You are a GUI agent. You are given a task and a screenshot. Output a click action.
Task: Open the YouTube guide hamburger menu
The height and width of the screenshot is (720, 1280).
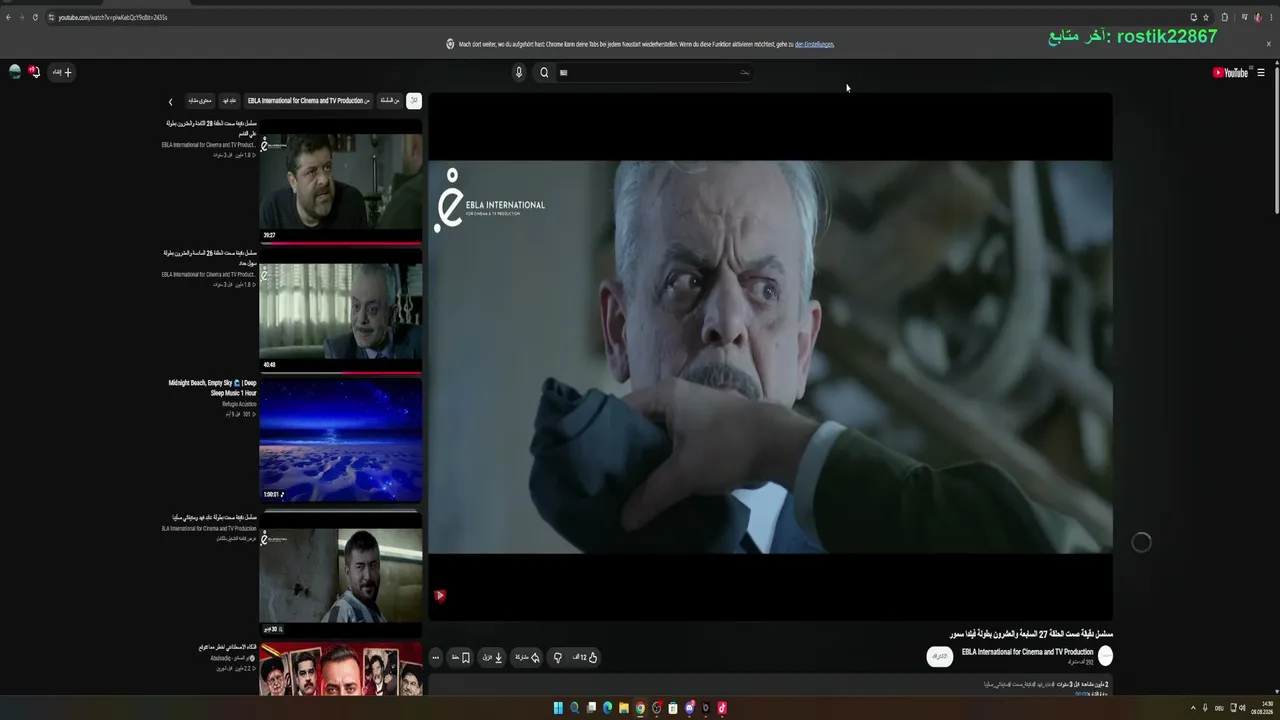coord(1261,72)
